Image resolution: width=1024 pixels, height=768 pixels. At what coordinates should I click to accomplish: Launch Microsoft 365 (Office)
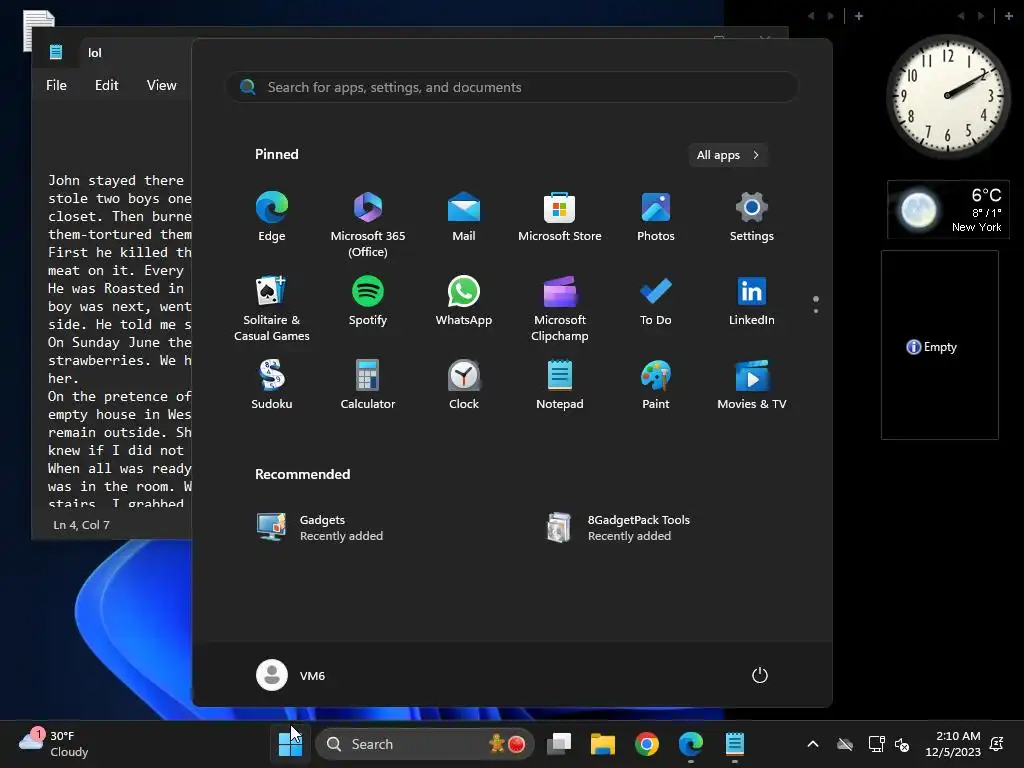point(368,225)
